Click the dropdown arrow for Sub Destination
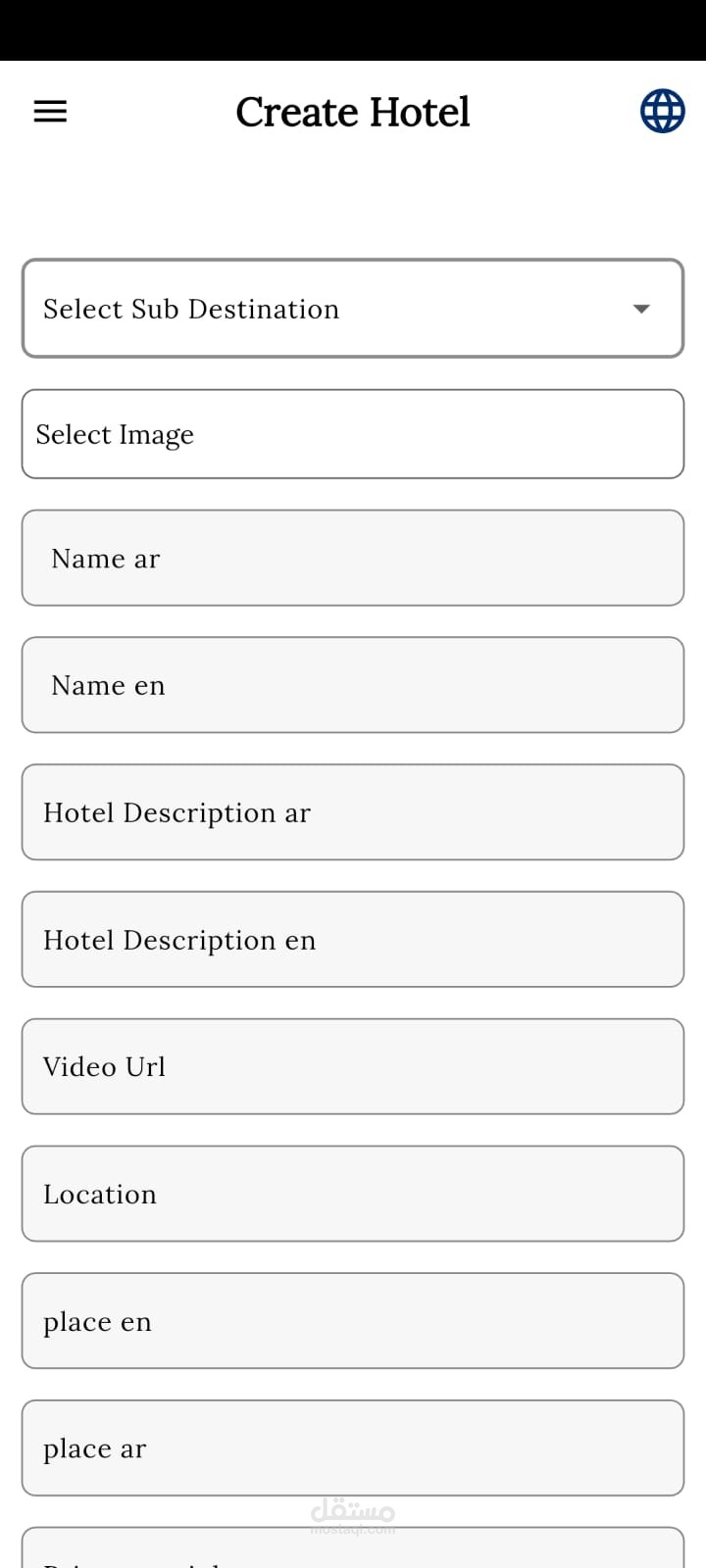The height and width of the screenshot is (1568, 706). [x=641, y=309]
